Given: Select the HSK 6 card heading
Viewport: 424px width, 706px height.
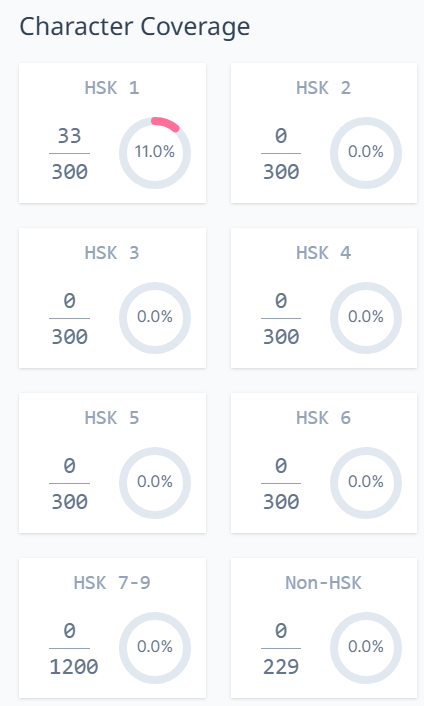Looking at the screenshot, I should coord(324,418).
